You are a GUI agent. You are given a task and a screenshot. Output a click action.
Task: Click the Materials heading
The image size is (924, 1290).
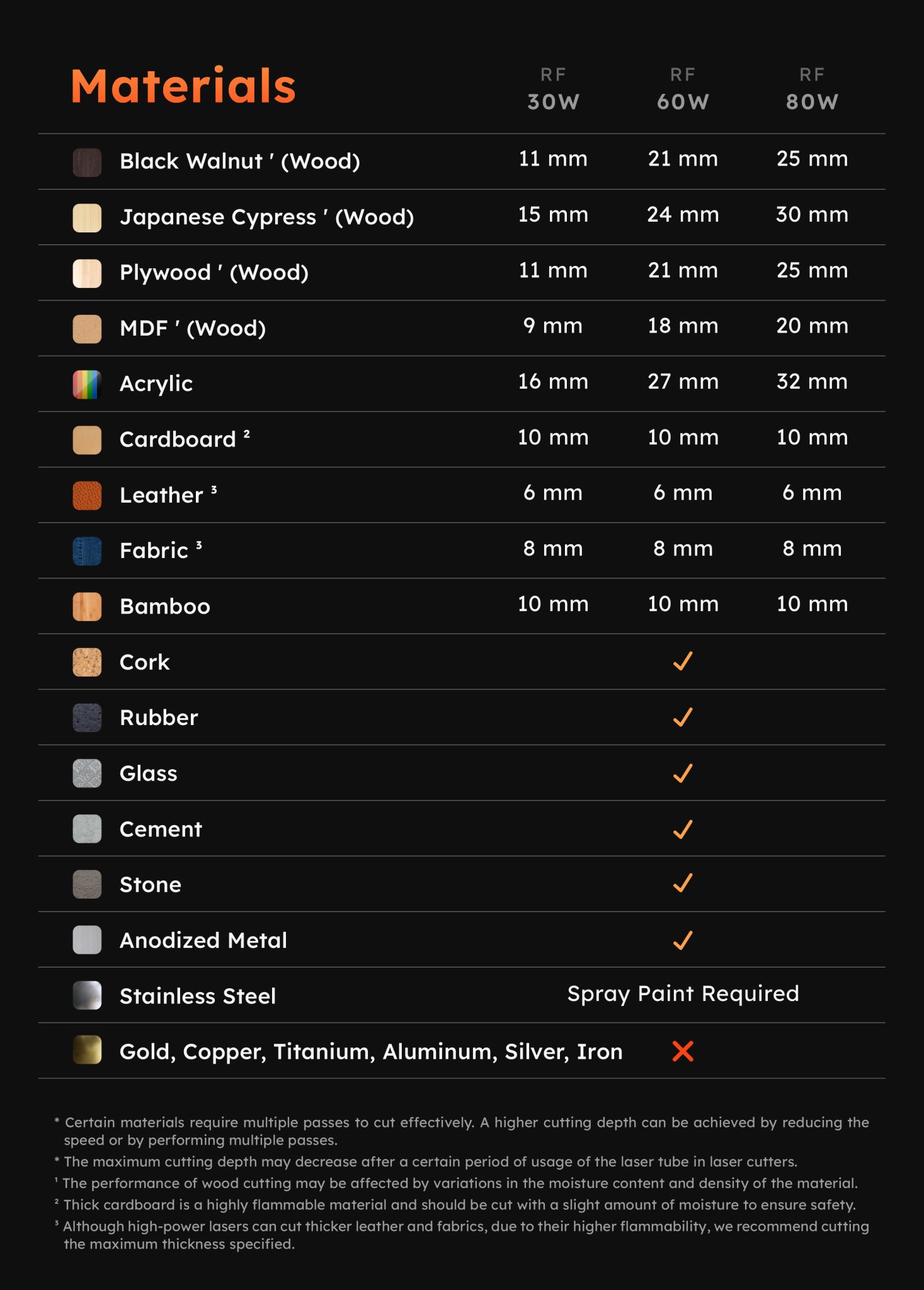point(183,86)
